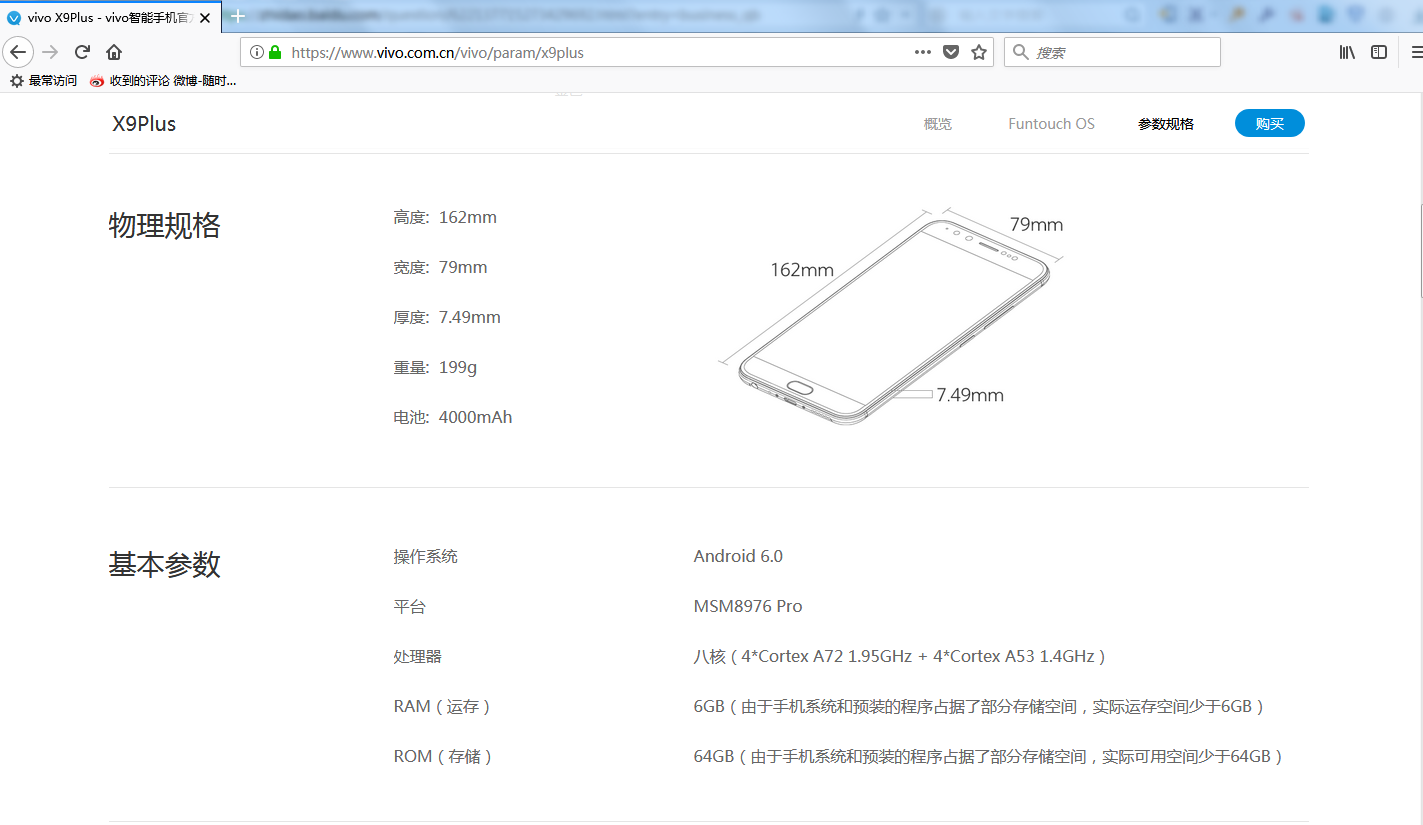The width and height of the screenshot is (1423, 825).
Task: Select the 高度: 162mm text
Action: tap(445, 217)
